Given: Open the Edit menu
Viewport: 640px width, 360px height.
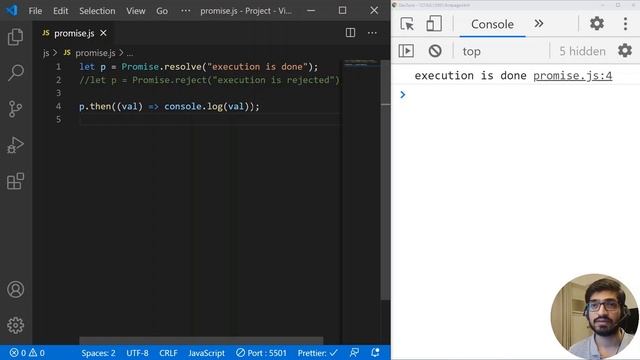Looking at the screenshot, I should (60, 11).
